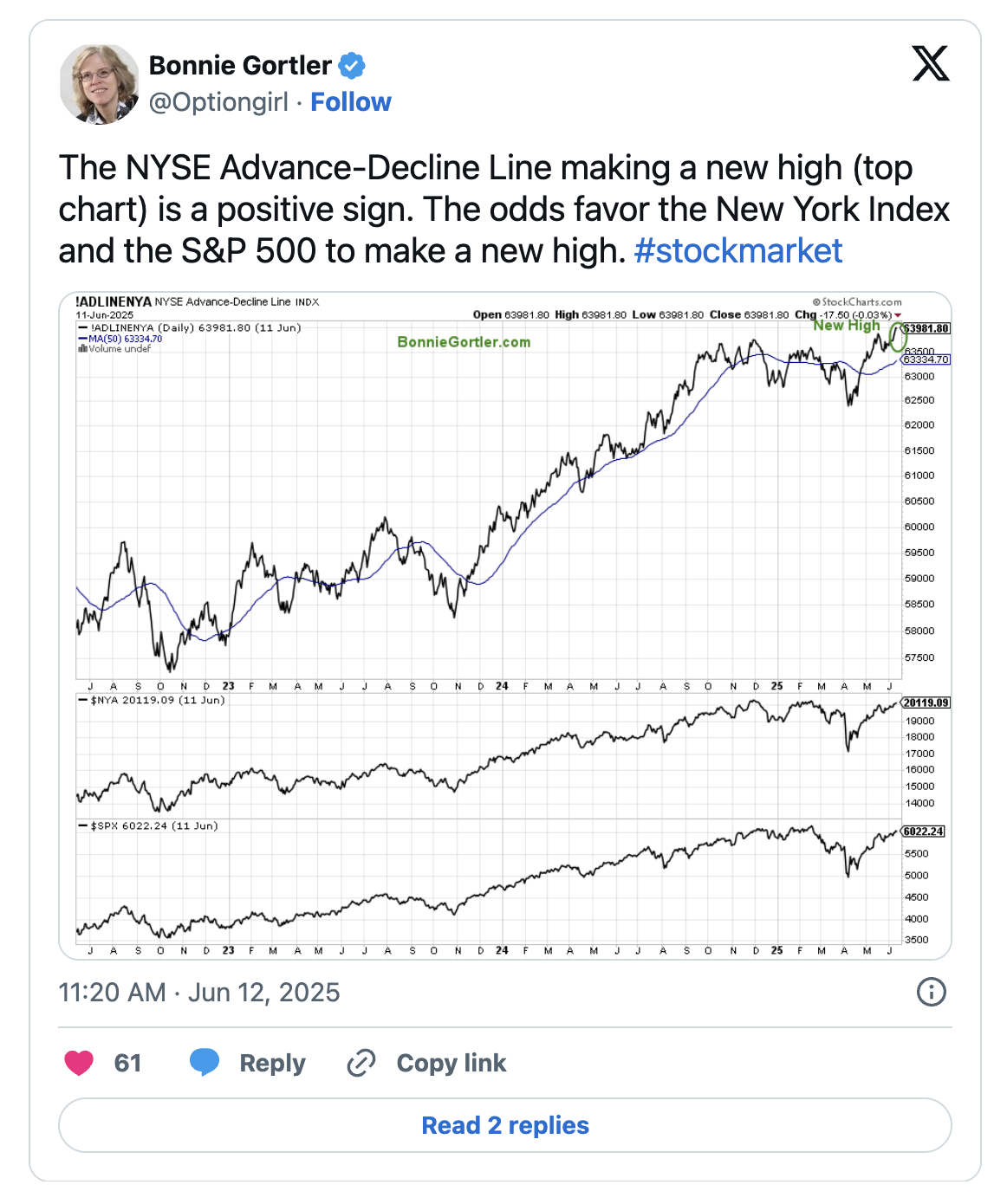1007x1204 pixels.
Task: Click the blue verified badge
Action: tap(351, 66)
